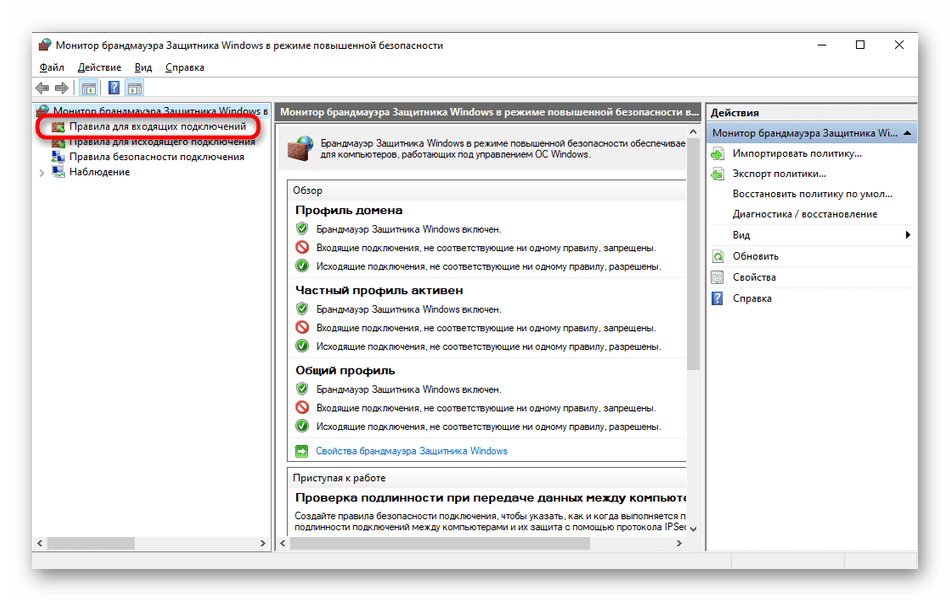This screenshot has height=601, width=950.
Task: Open the Справка menu in menu bar
Action: pyautogui.click(x=184, y=67)
